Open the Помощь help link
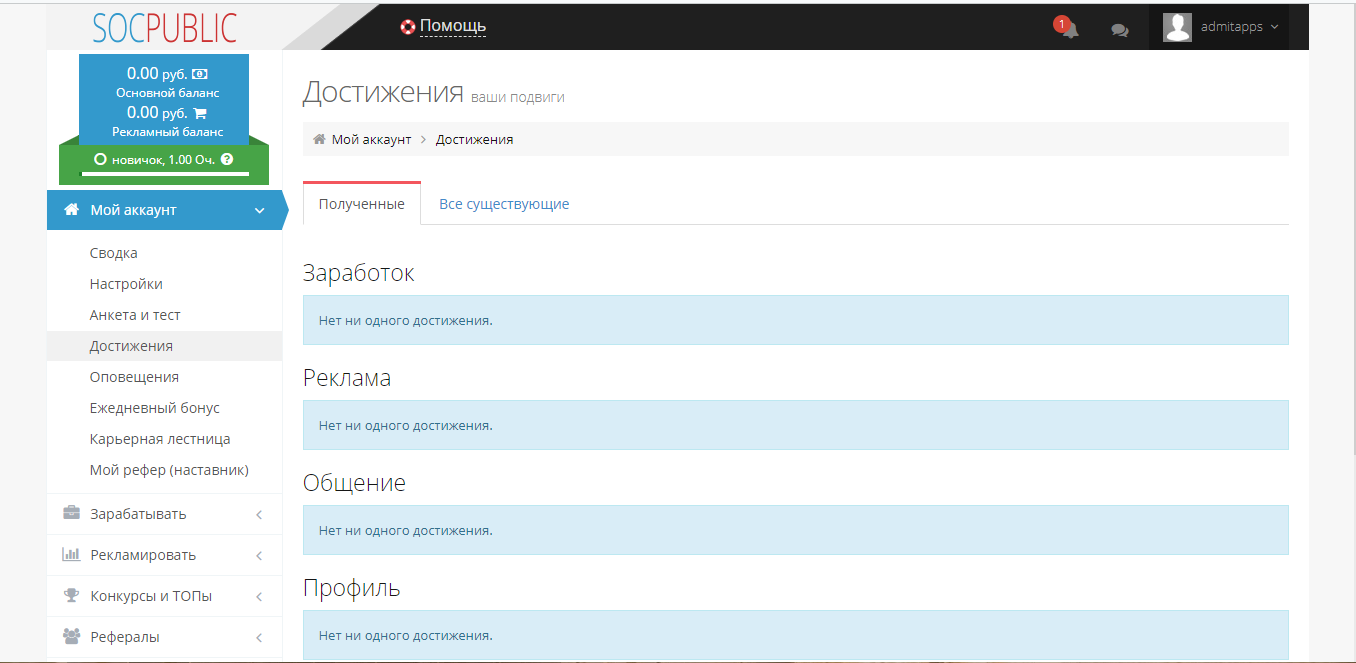This screenshot has height=663, width=1356. pyautogui.click(x=452, y=26)
